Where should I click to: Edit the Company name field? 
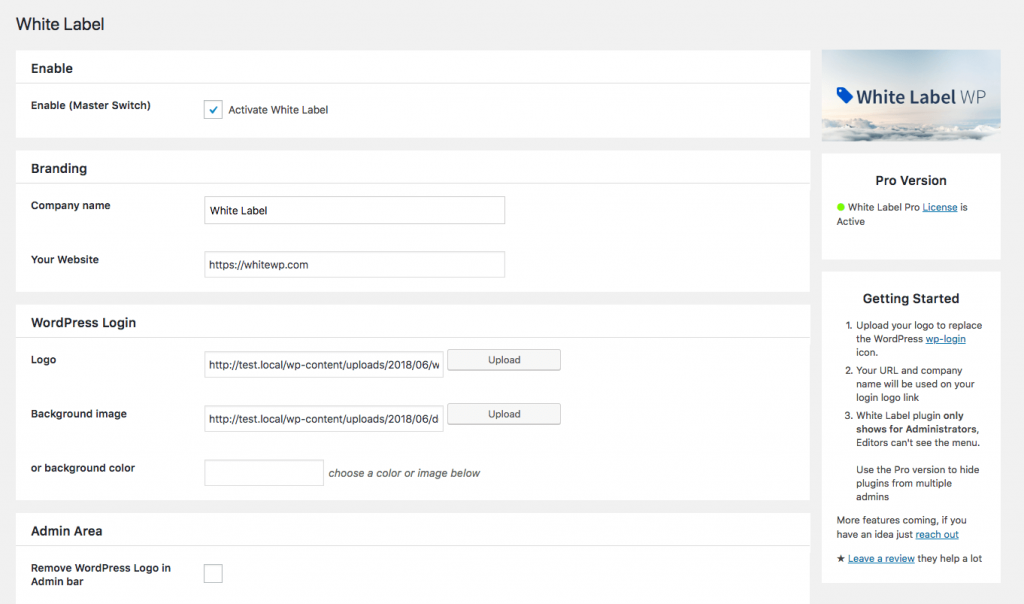354,210
